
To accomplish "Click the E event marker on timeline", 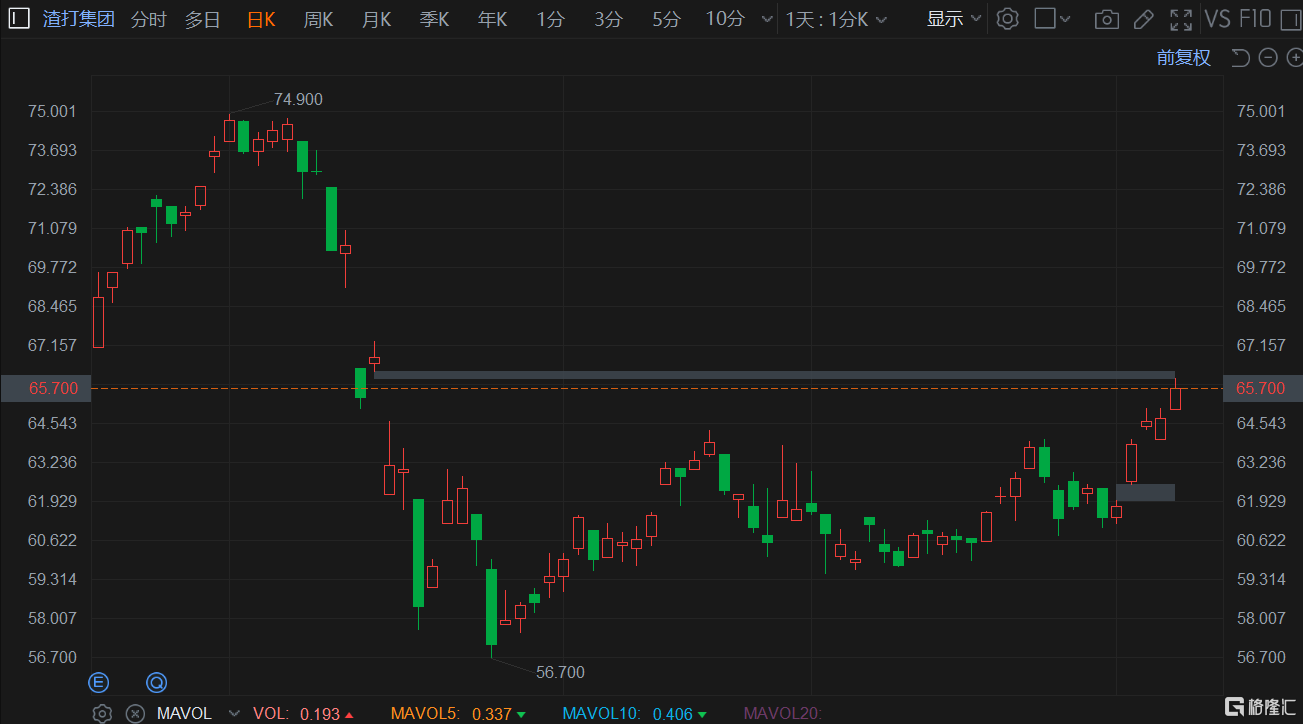I will pos(99,683).
